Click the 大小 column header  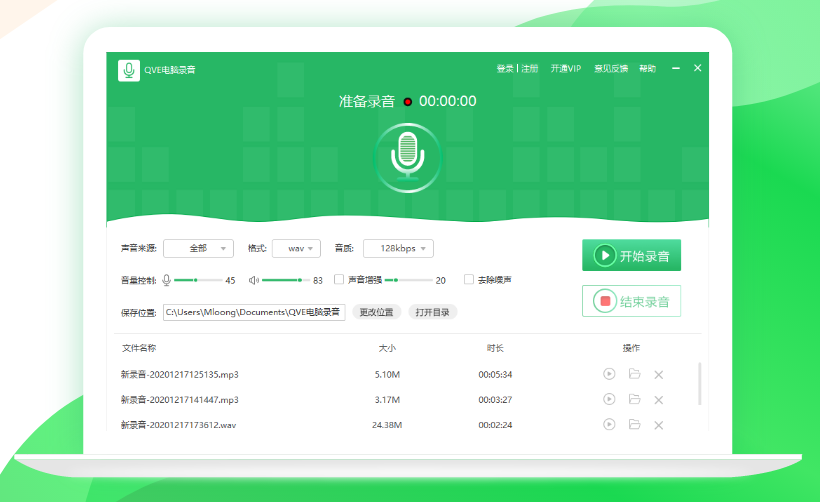pyautogui.click(x=387, y=348)
